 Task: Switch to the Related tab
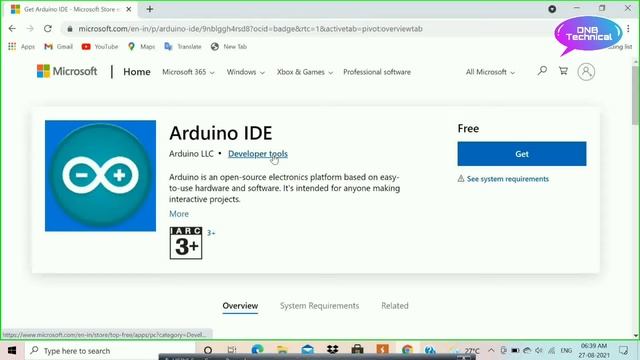pos(395,306)
